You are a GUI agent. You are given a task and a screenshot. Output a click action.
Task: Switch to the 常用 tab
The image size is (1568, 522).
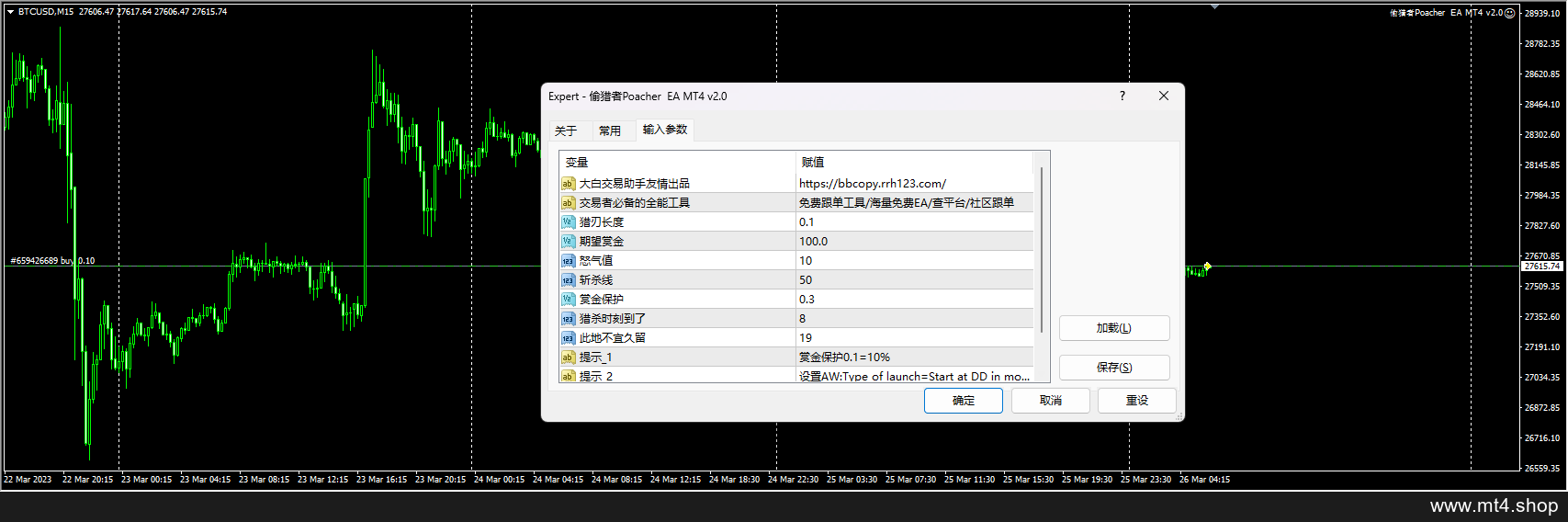tap(610, 130)
